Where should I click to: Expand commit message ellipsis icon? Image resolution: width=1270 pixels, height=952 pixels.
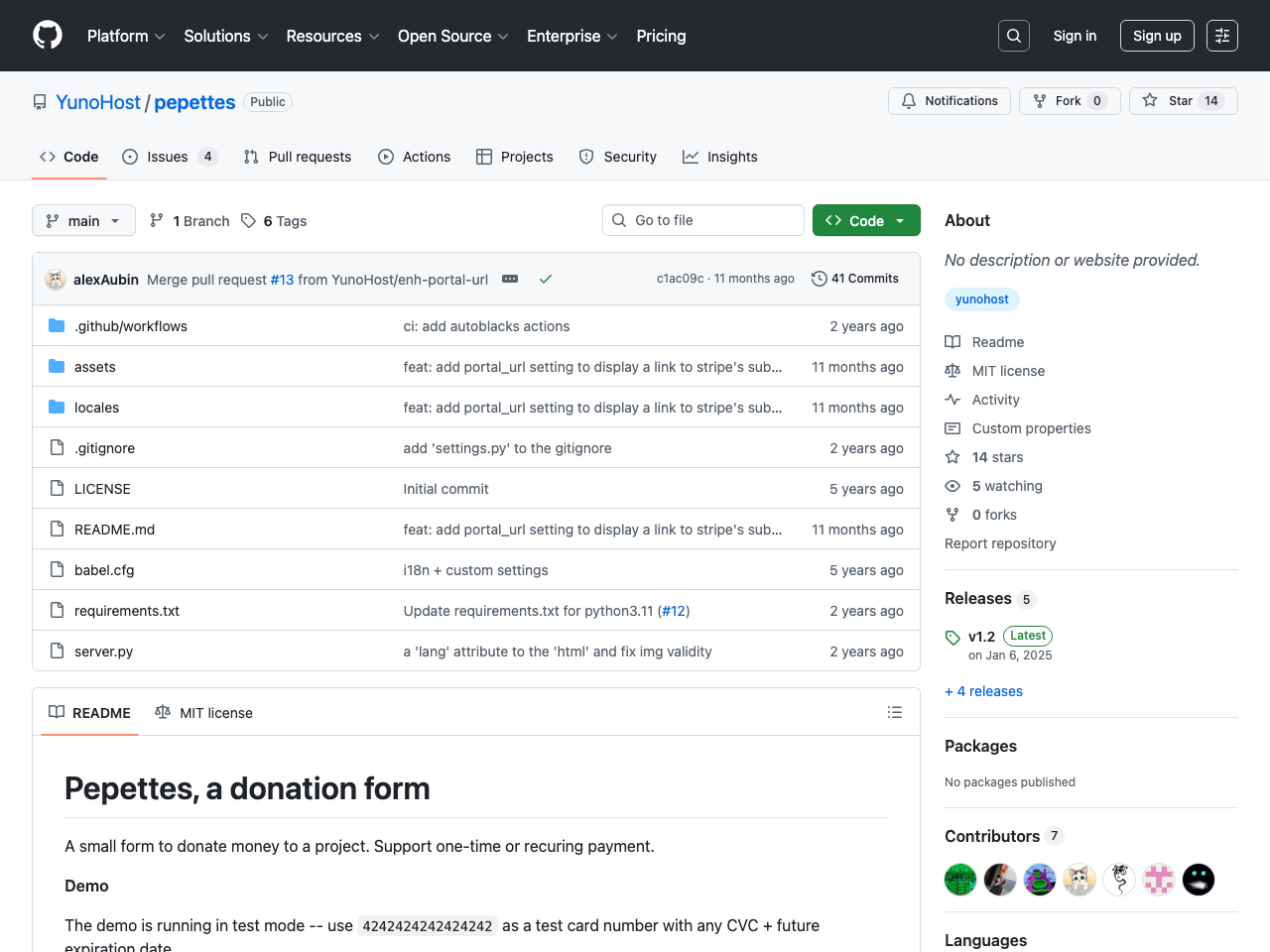(510, 280)
